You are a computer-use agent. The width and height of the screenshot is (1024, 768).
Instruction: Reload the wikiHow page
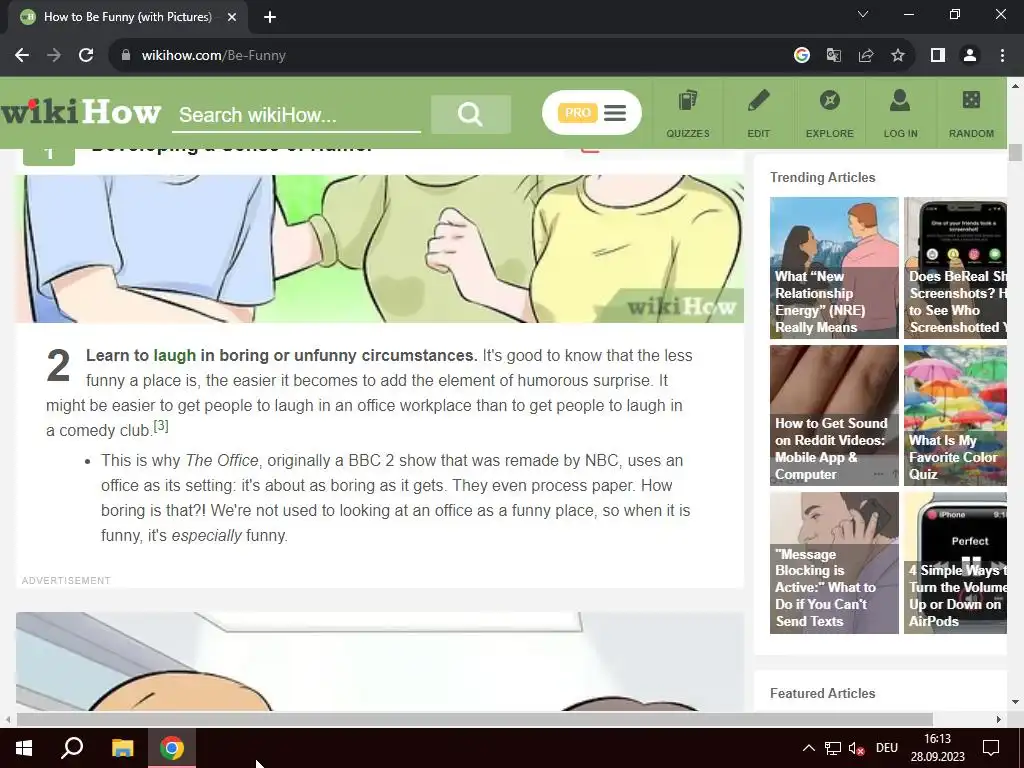coord(86,56)
